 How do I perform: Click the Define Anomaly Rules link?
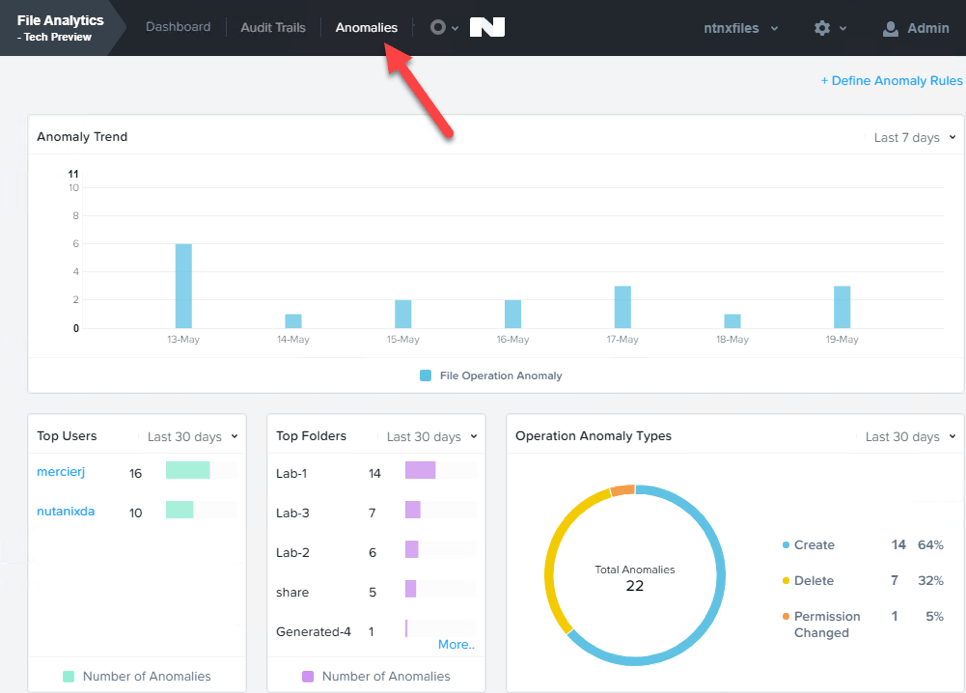coord(891,80)
